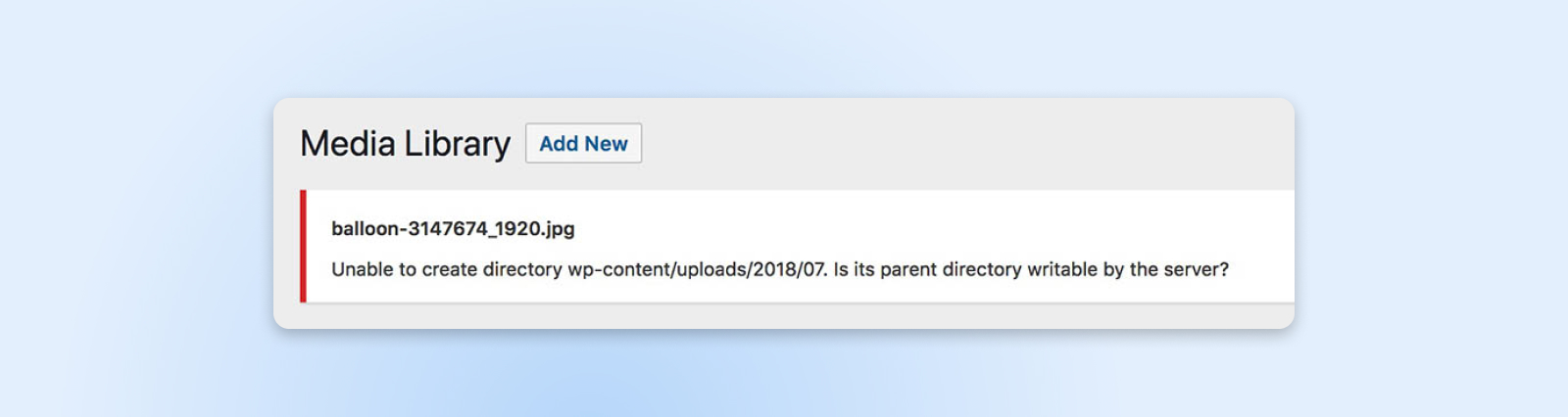The width and height of the screenshot is (1568, 417).
Task: Click the balloon-3147674_1920.jpg filename
Action: coord(453,229)
